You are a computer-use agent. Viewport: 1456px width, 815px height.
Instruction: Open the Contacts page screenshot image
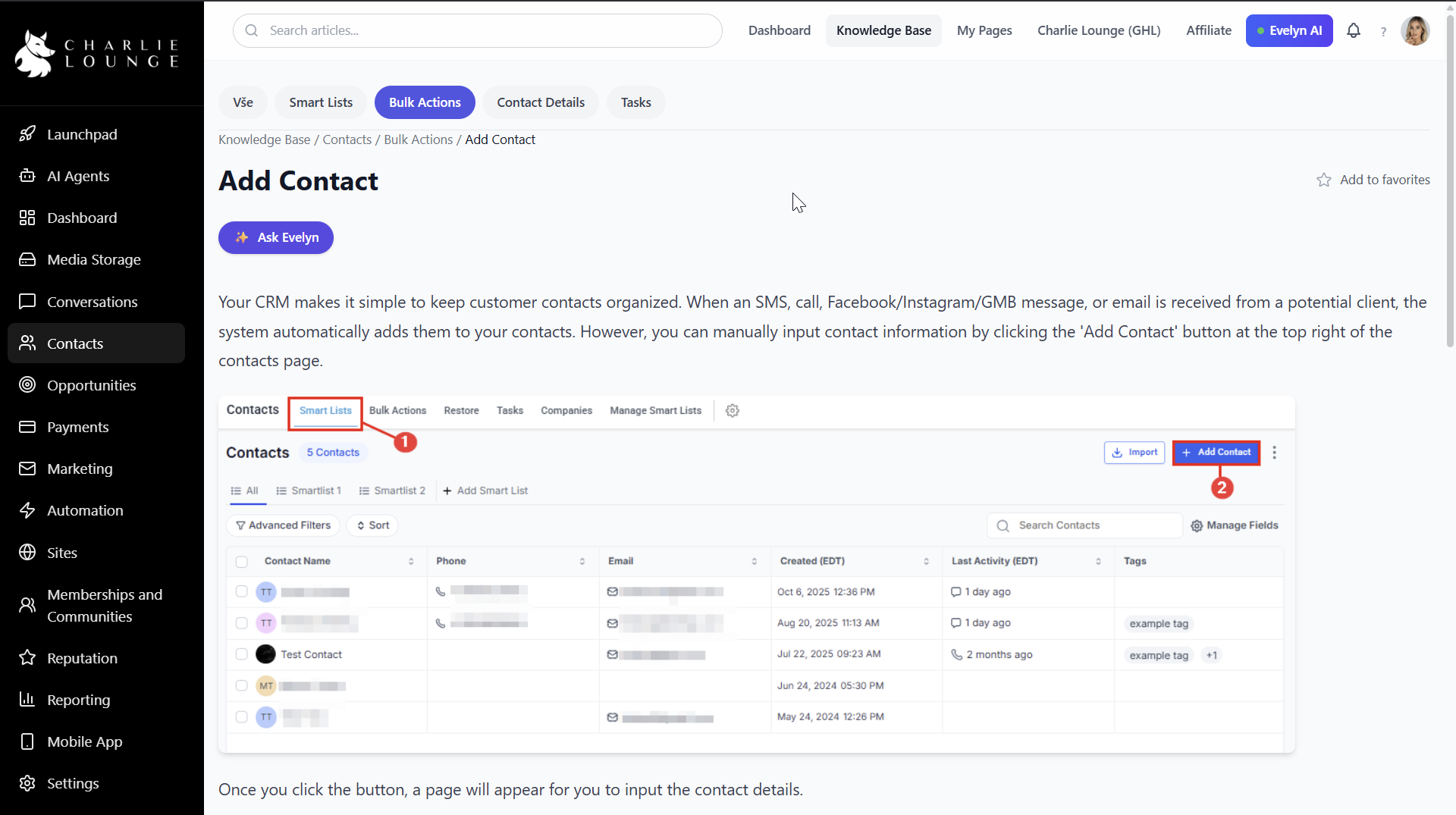pyautogui.click(x=757, y=574)
